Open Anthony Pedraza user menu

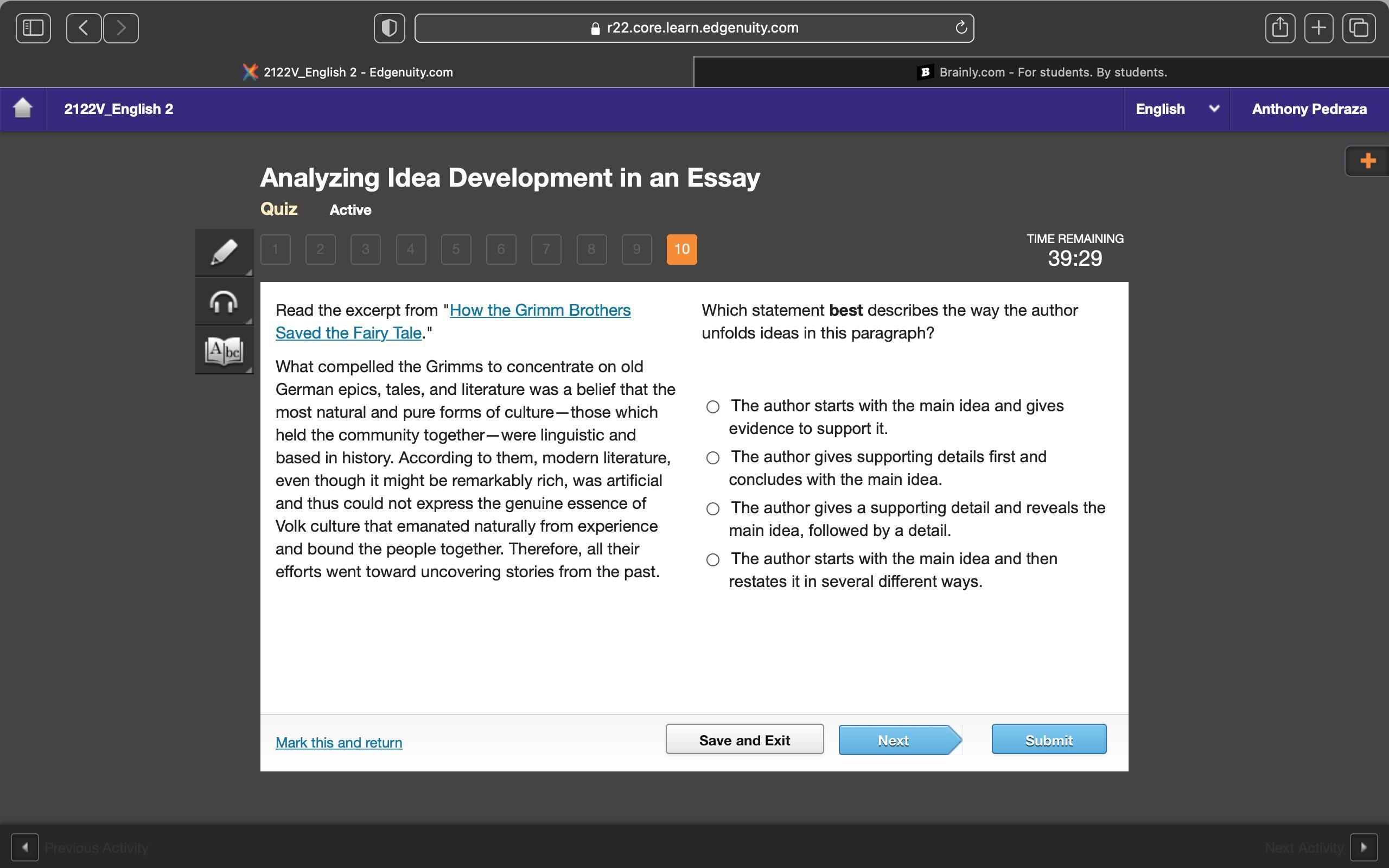pos(1309,109)
